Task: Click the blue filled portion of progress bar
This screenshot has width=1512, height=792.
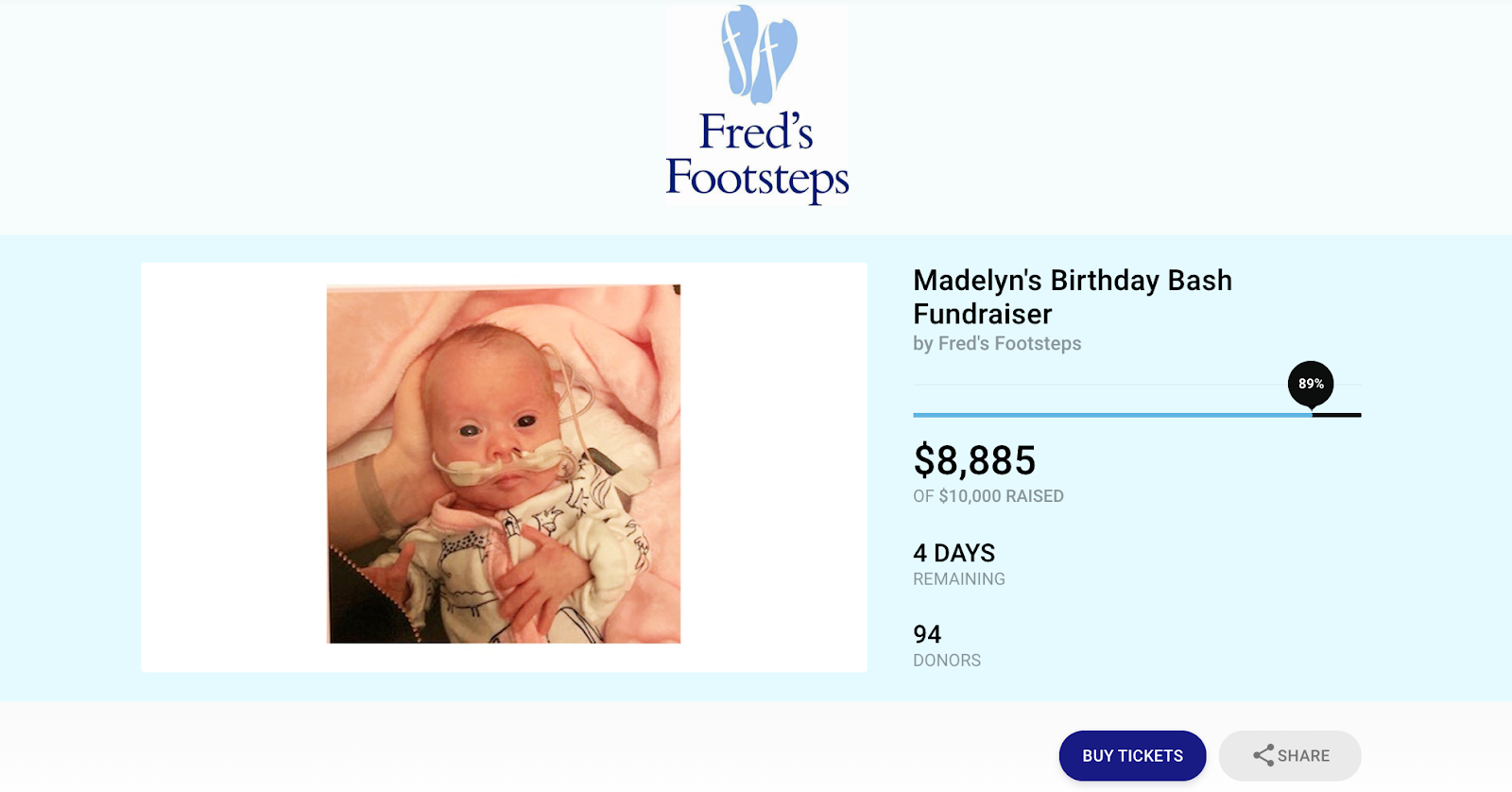Action: point(1110,415)
